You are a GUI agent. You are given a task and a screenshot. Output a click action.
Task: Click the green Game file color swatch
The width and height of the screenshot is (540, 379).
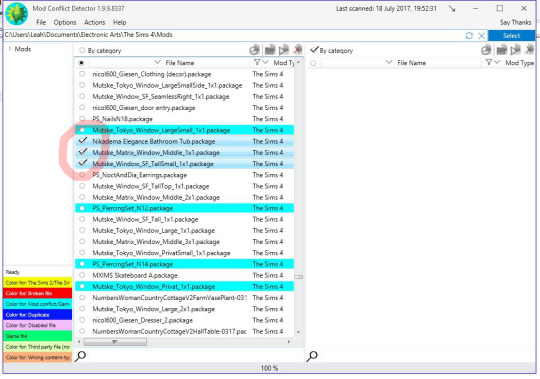point(38,336)
